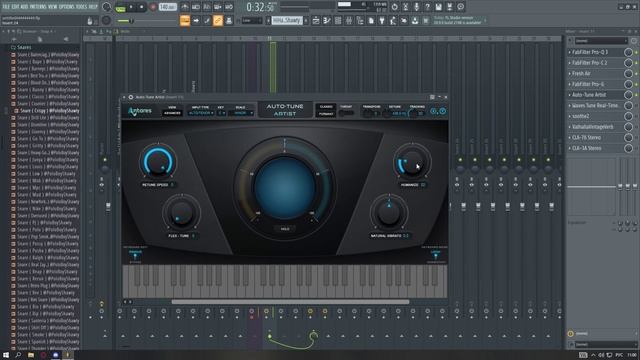The image size is (640, 360).
Task: Click the HUMANIZE knob
Action: tap(412, 162)
